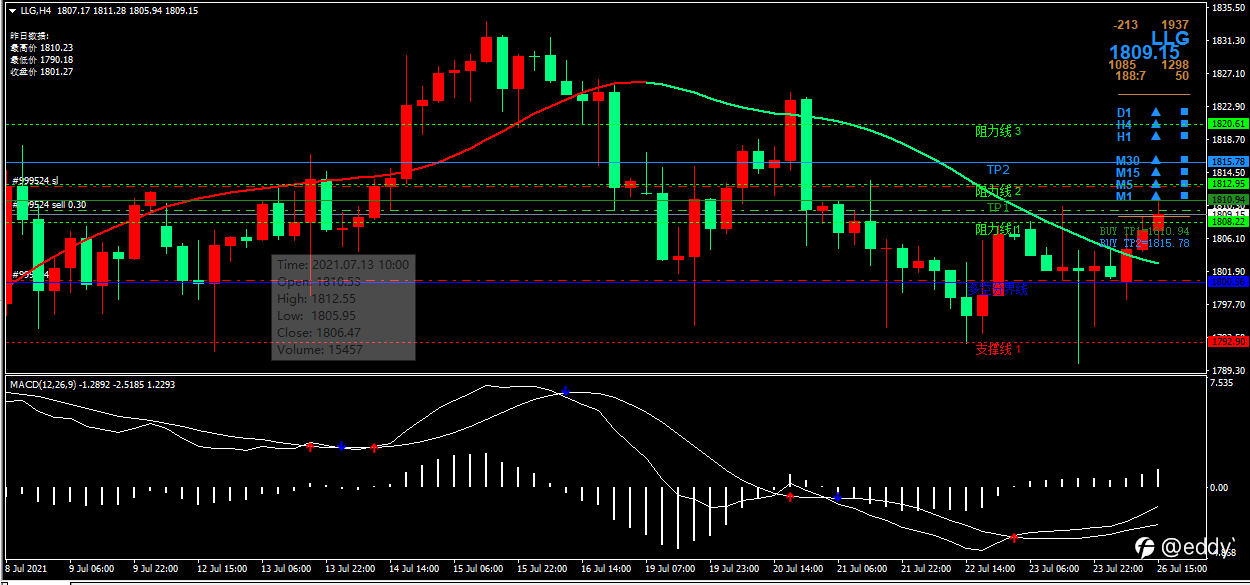Click the M30 trend up-arrow indicator
The width and height of the screenshot is (1250, 585).
point(1155,160)
